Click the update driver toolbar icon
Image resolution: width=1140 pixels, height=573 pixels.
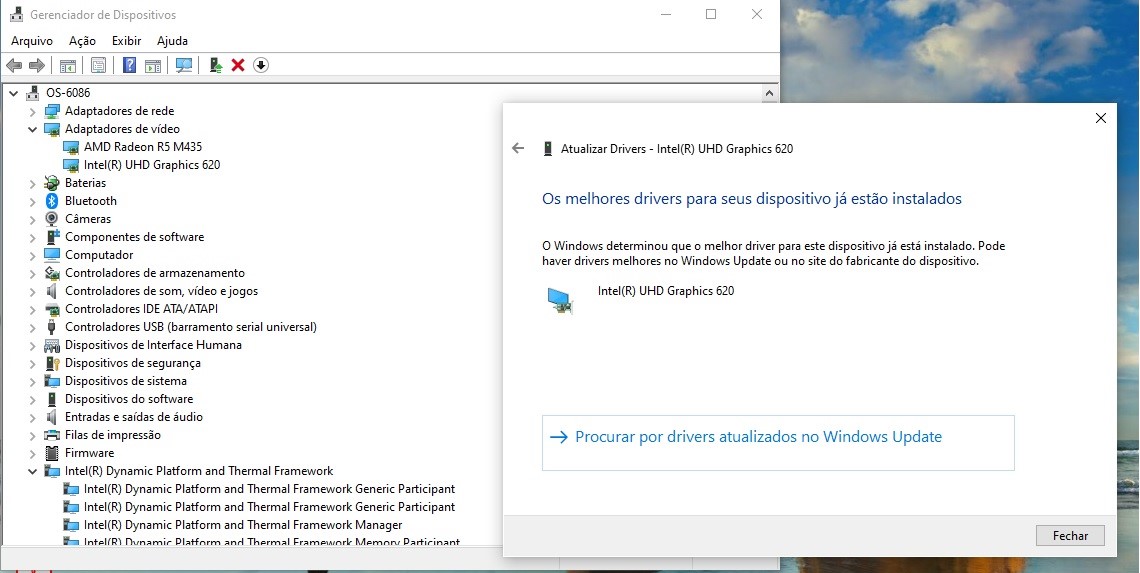(214, 65)
